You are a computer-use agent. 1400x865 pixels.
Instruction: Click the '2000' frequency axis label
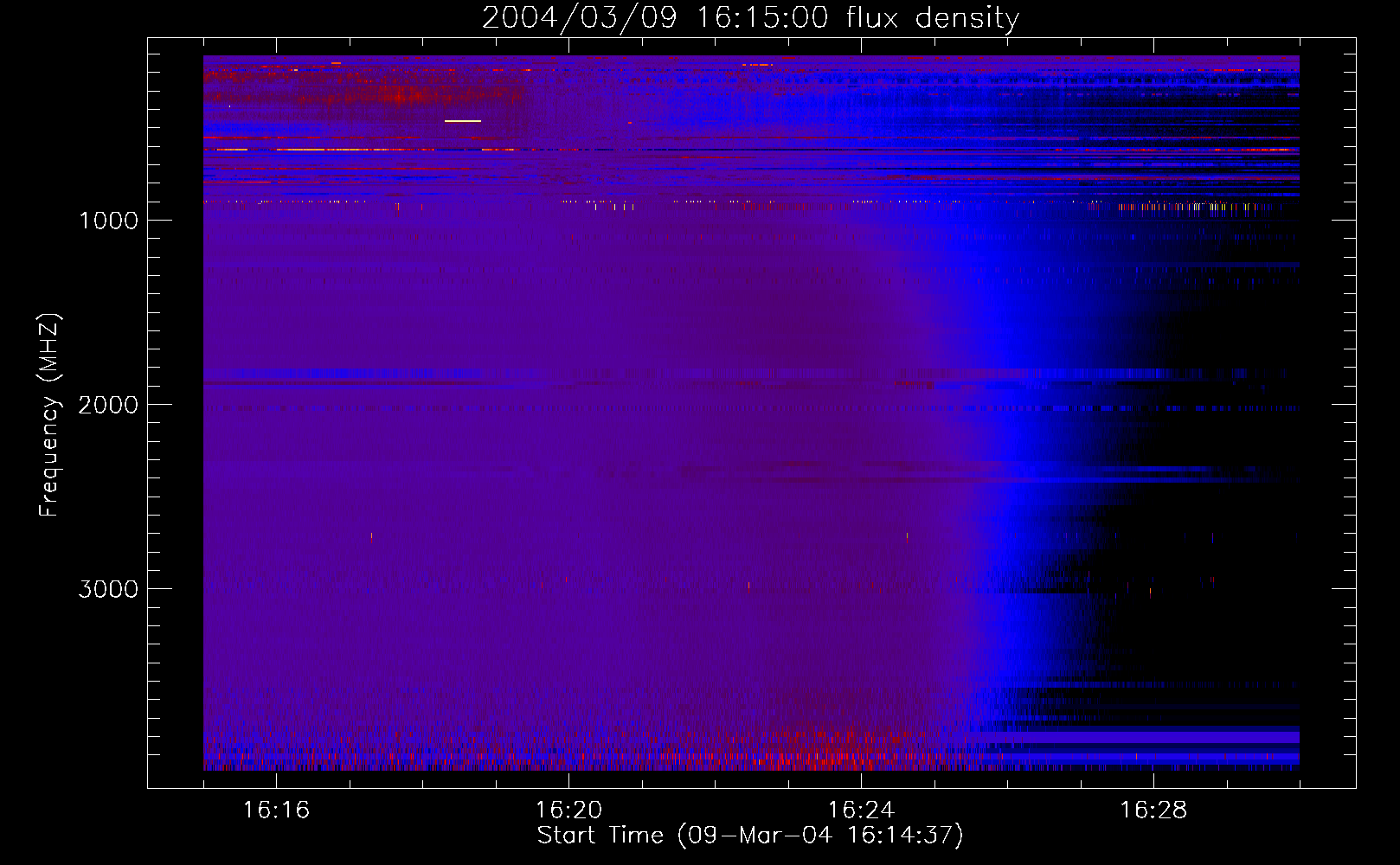click(x=108, y=405)
